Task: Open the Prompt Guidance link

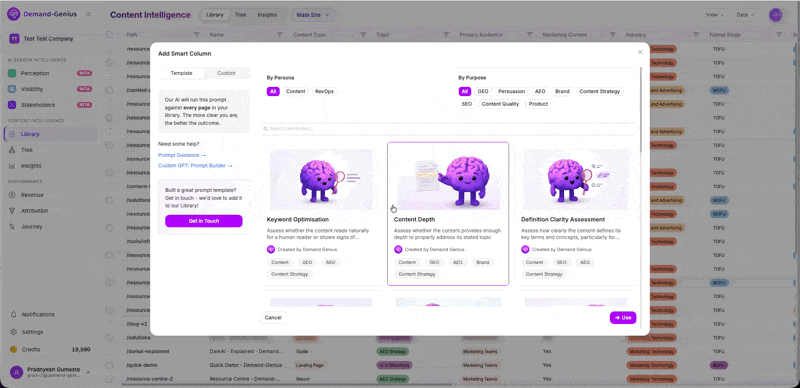Action: 182,155
